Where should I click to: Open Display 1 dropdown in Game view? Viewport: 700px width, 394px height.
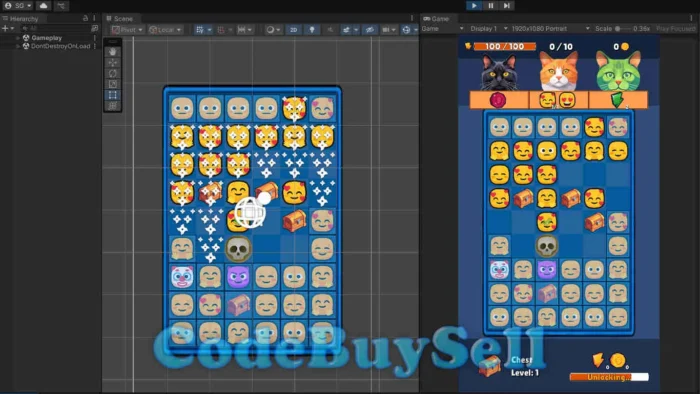489,28
